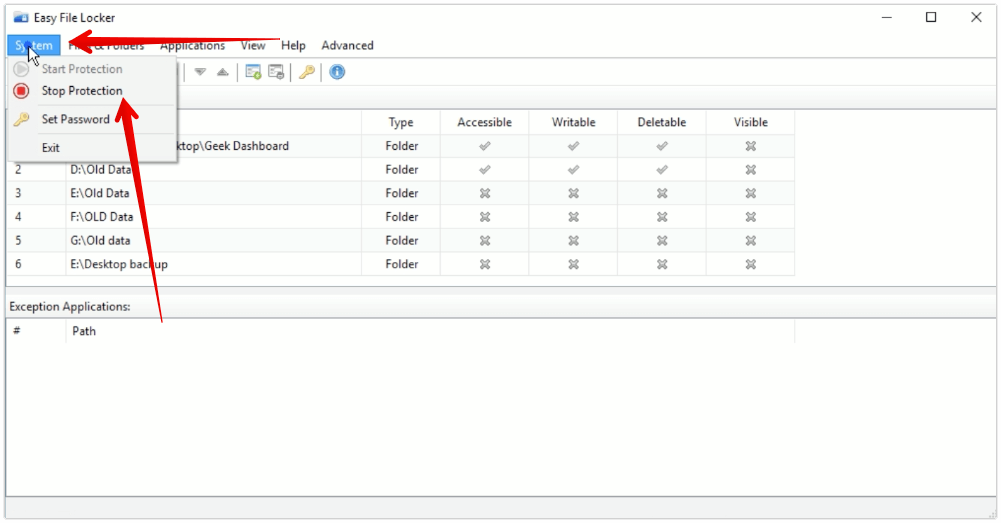This screenshot has height=523, width=1001.
Task: Click the Exception Applications label
Action: pos(70,307)
